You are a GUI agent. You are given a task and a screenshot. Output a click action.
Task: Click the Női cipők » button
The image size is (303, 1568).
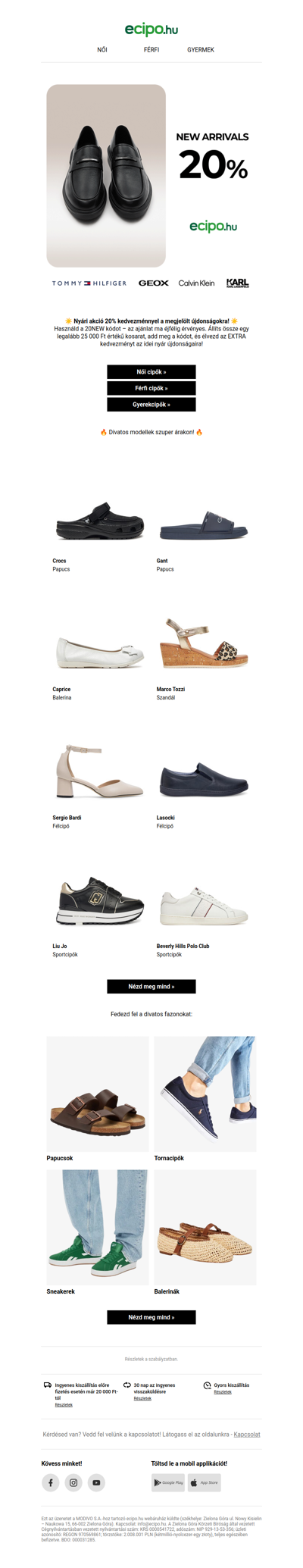coord(151,372)
